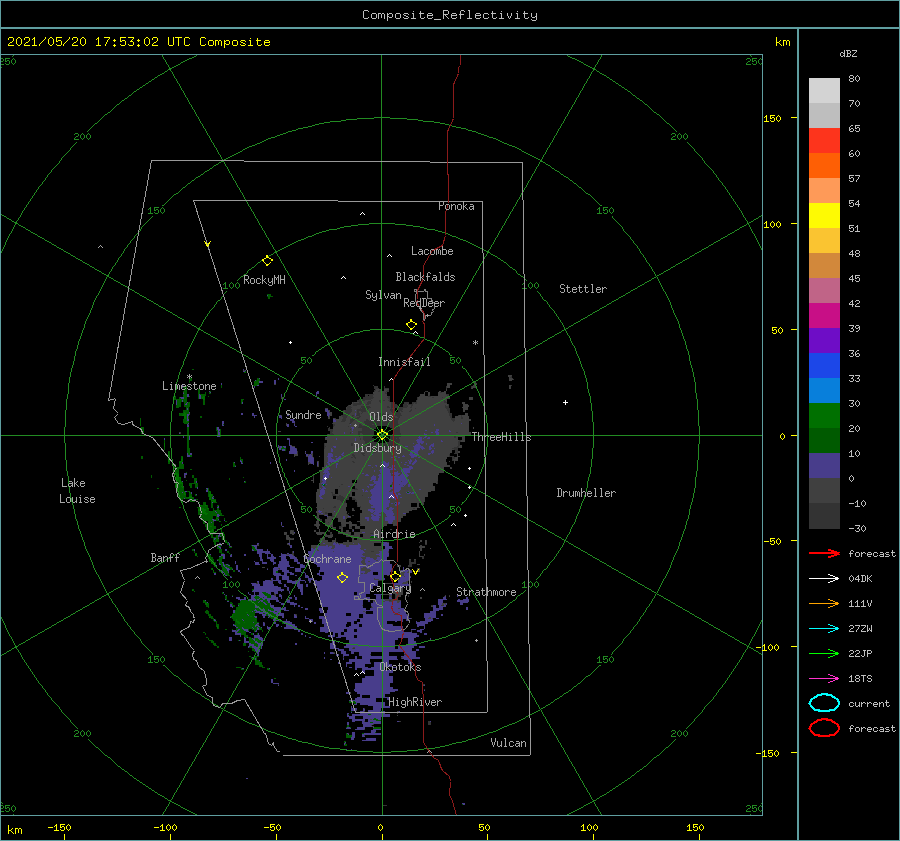
Task: Click the cyan 27ZW arrow legend icon
Action: tap(824, 629)
